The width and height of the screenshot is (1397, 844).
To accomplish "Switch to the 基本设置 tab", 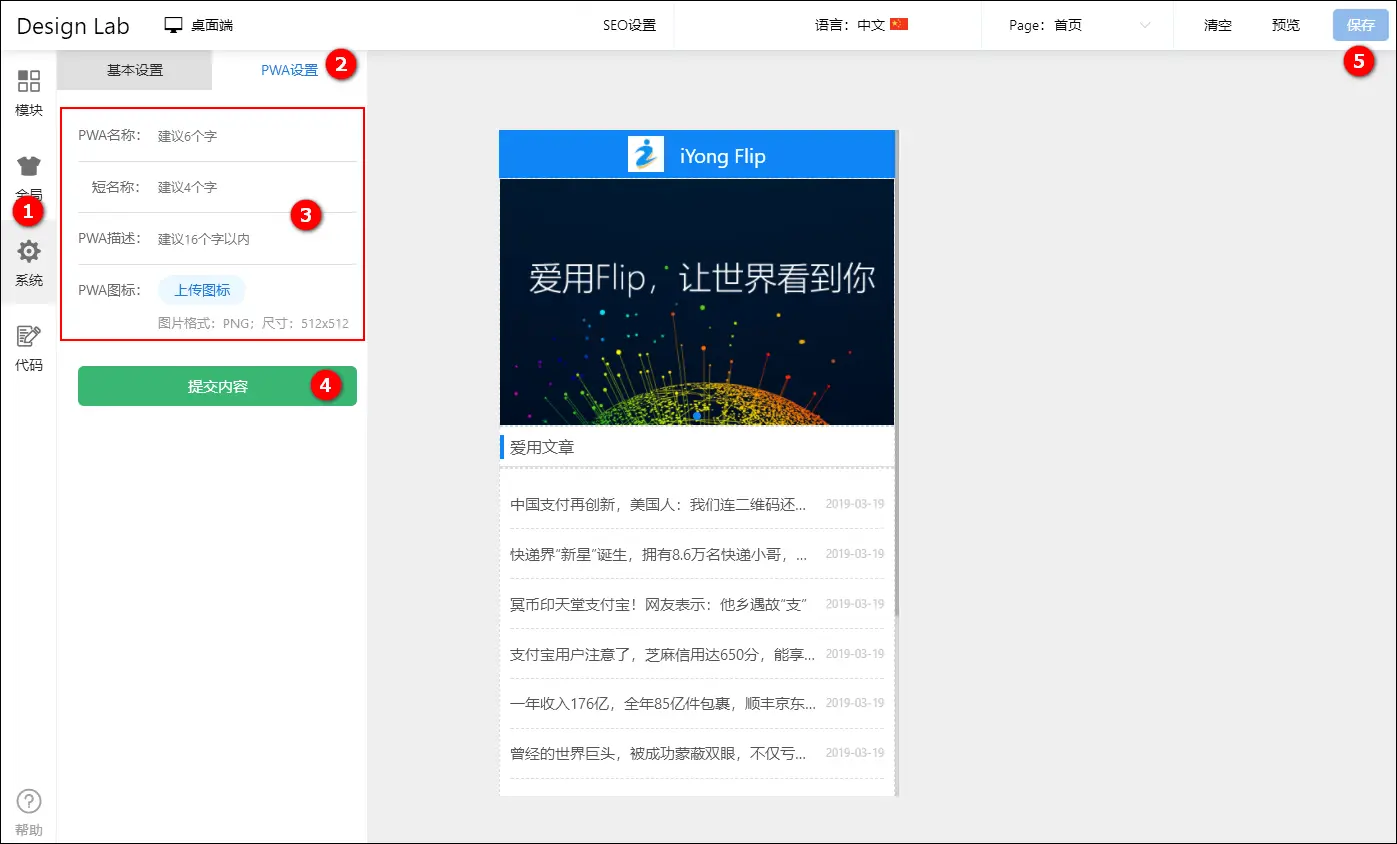I will pos(135,70).
